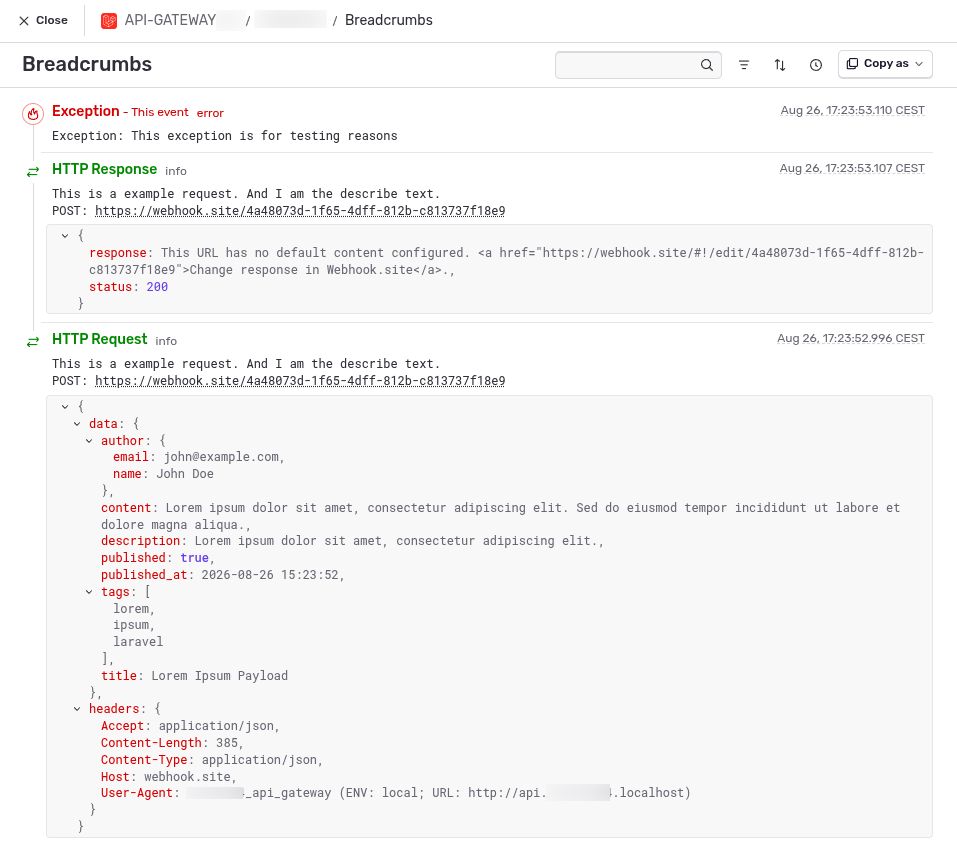Open webhook.site URL in HTTP Response

(300, 211)
